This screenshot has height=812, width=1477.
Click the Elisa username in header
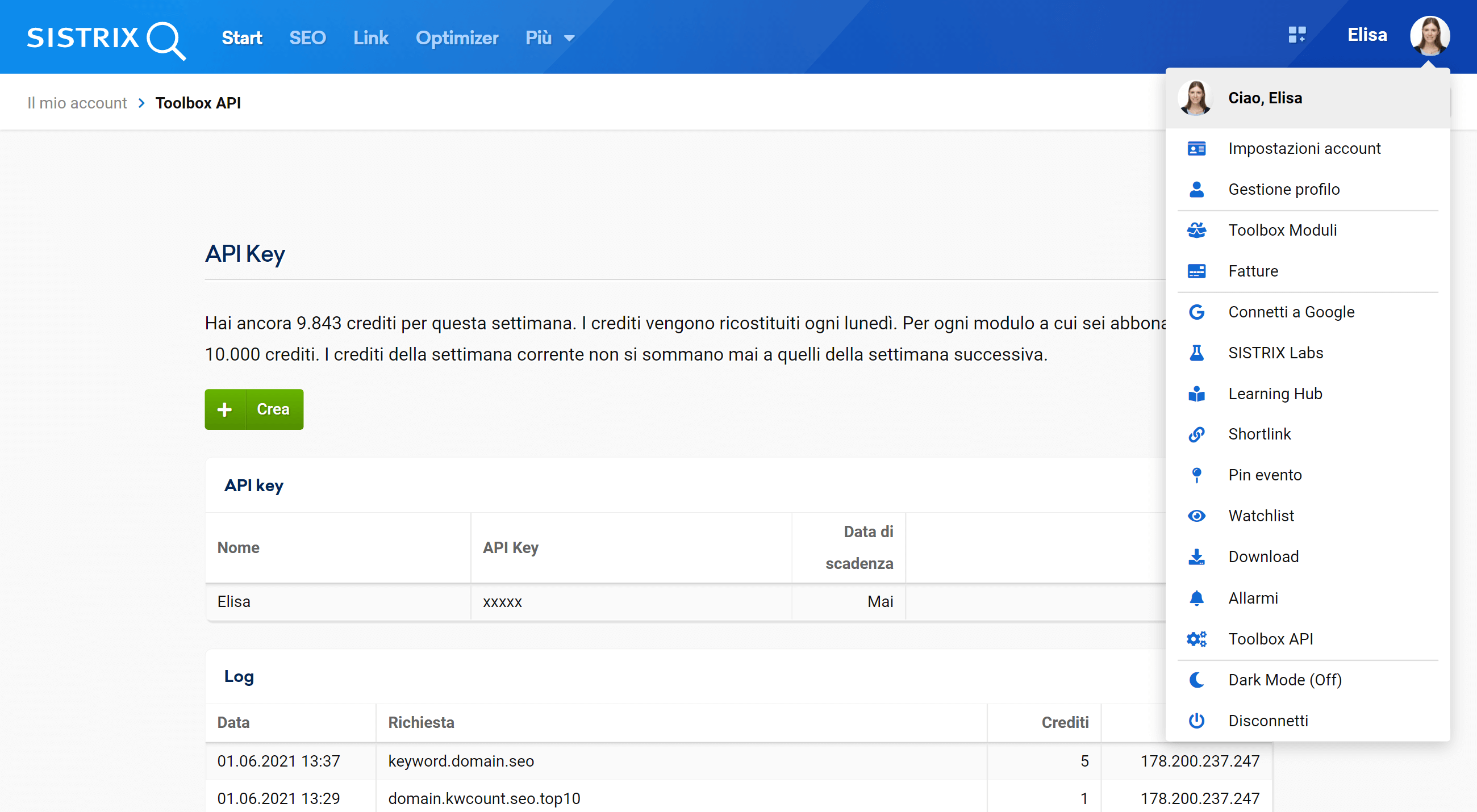(1367, 35)
